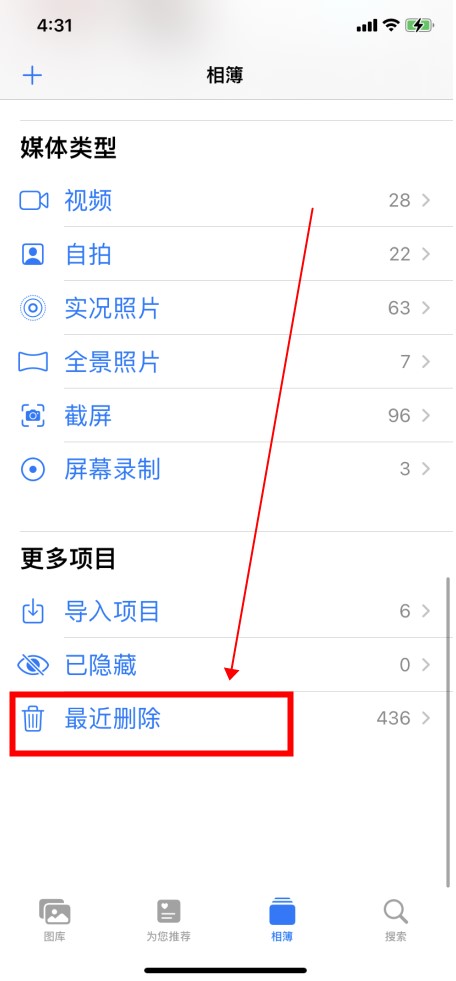Tap the panorama icon next to 全景照片
Screen dimensions: 456x981
point(33,362)
